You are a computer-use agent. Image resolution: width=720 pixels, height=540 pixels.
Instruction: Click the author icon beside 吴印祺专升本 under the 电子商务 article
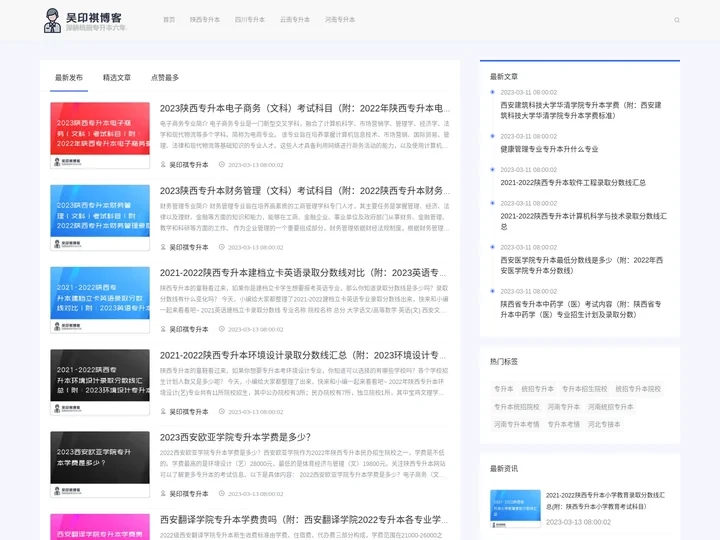tap(163, 164)
